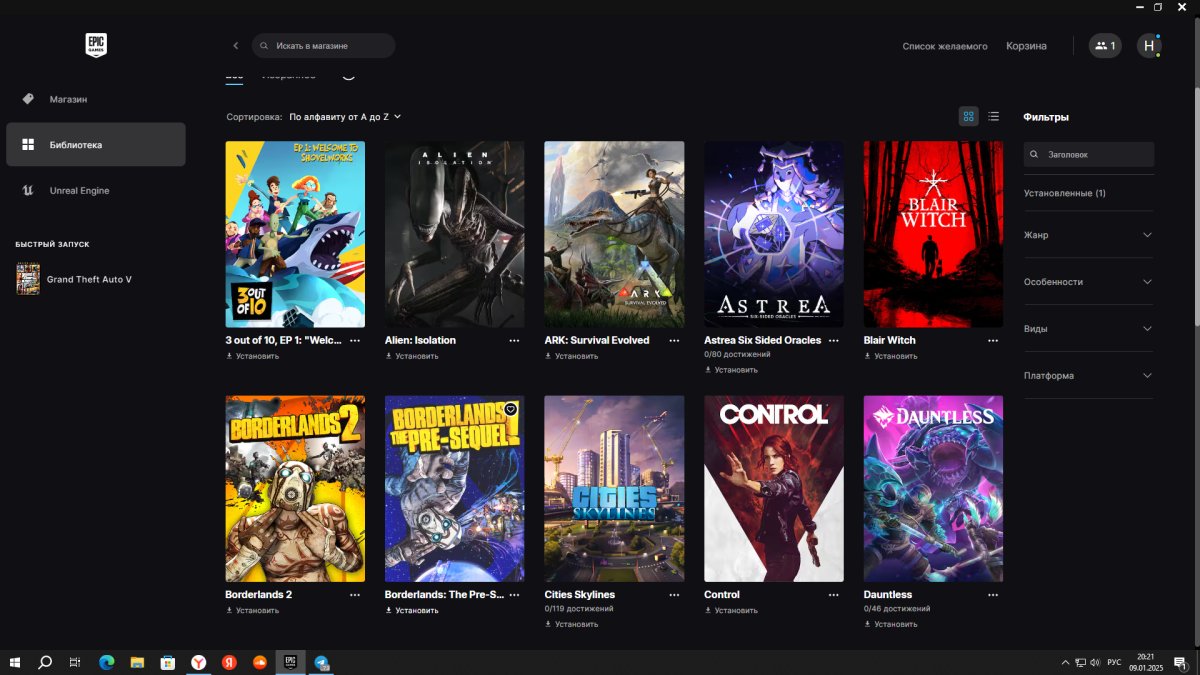Screen dimensions: 1200x675
Task: Open more options for Borderlands 2
Action: click(355, 594)
